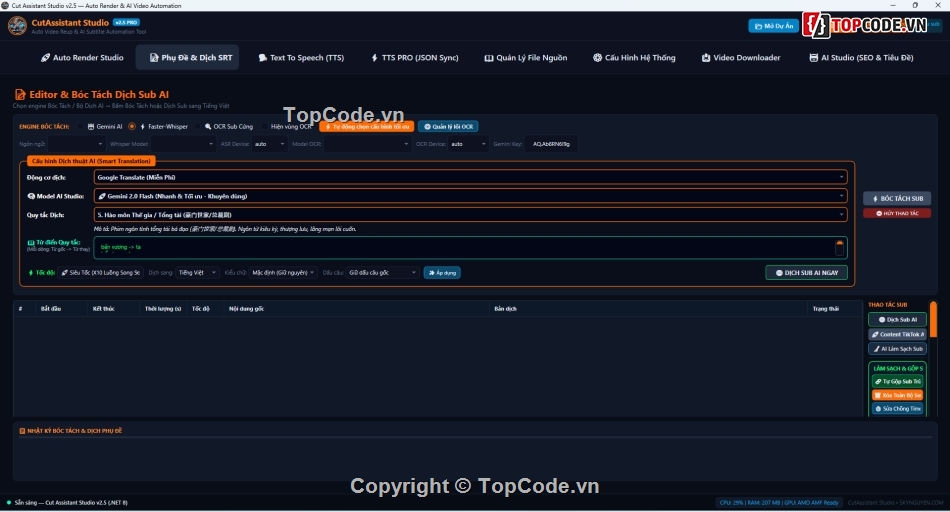Open the Text To Speech (TTS) tab
This screenshot has width=950, height=512.
[301, 58]
